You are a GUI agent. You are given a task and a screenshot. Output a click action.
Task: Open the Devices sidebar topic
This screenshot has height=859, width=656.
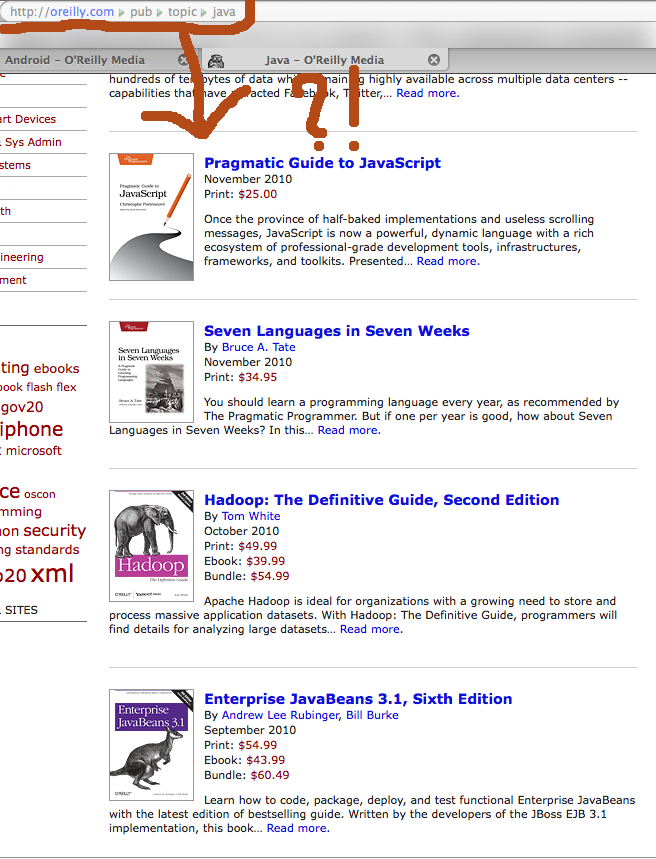pyautogui.click(x=28, y=119)
